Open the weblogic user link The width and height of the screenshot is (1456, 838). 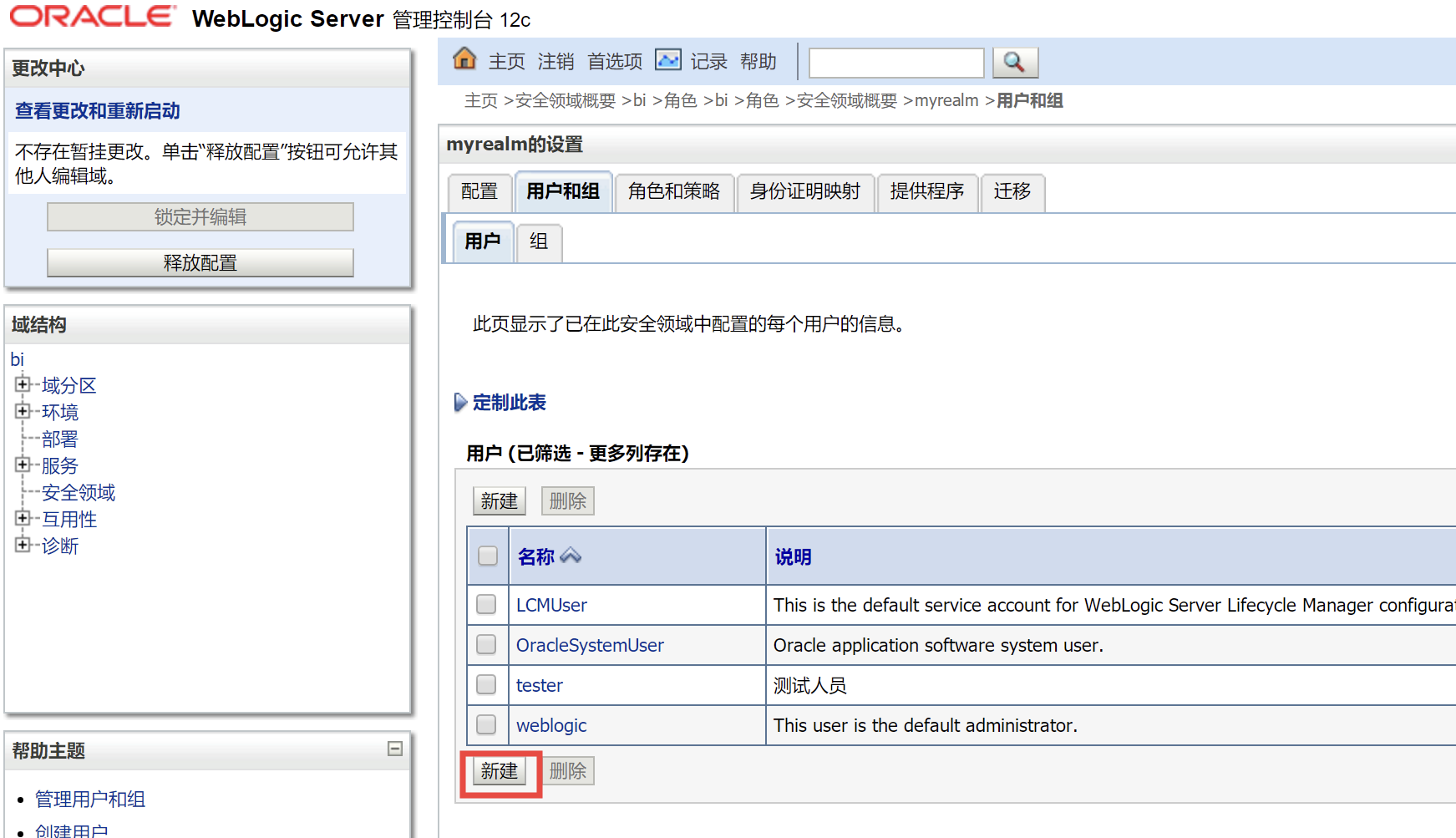[x=551, y=725]
